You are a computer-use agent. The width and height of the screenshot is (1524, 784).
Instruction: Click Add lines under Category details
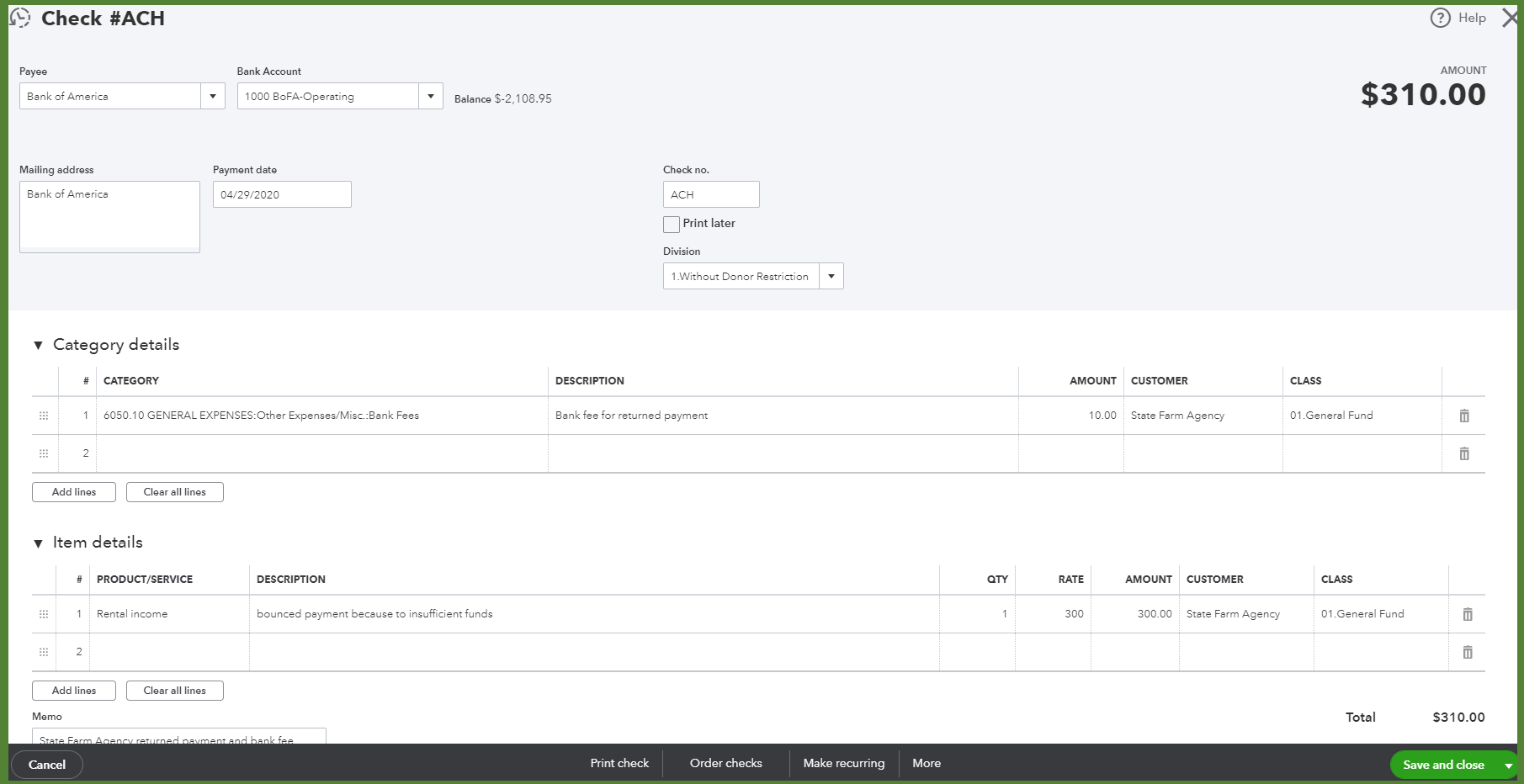tap(74, 492)
